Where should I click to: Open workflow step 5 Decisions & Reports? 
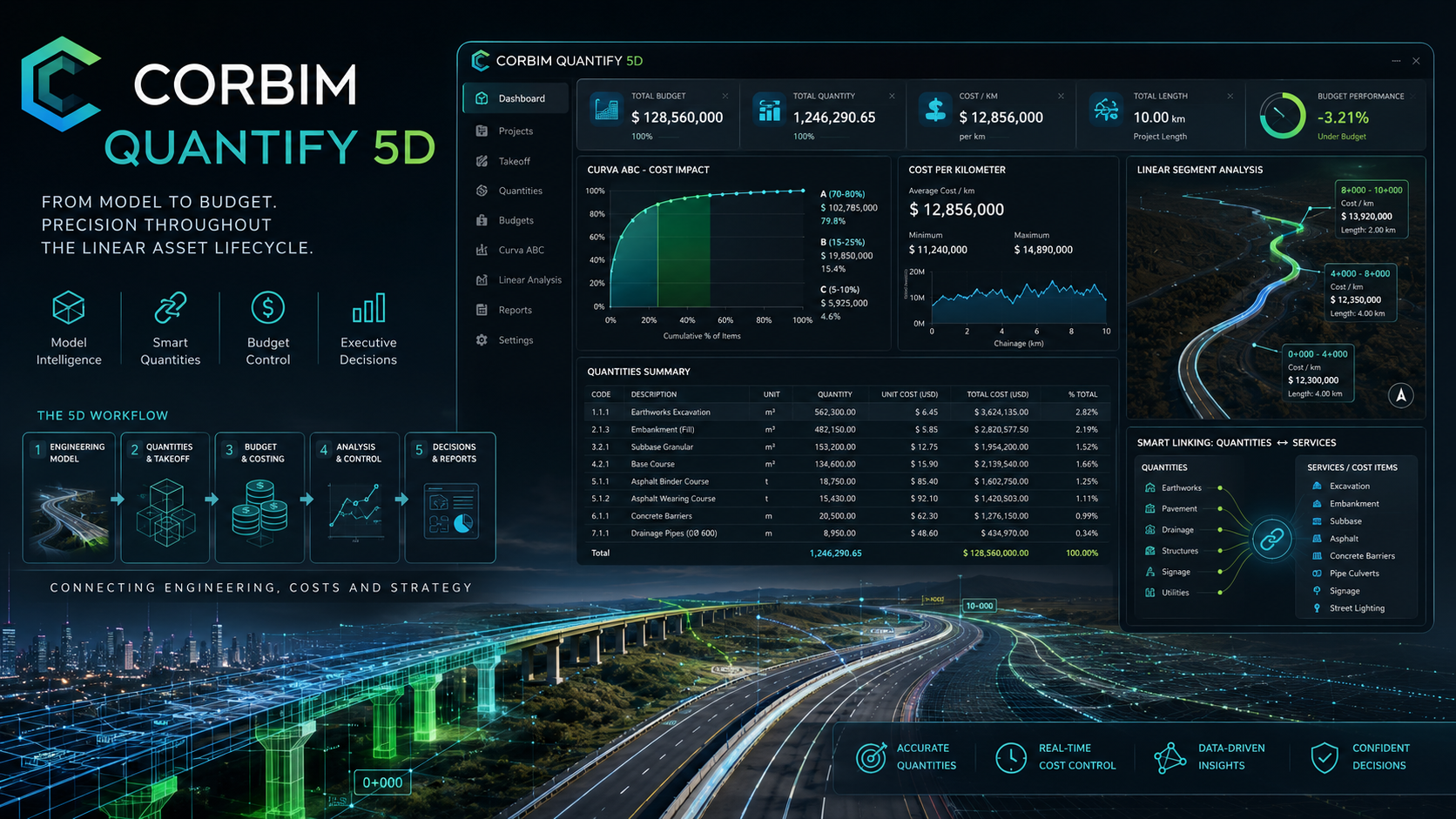click(x=450, y=498)
